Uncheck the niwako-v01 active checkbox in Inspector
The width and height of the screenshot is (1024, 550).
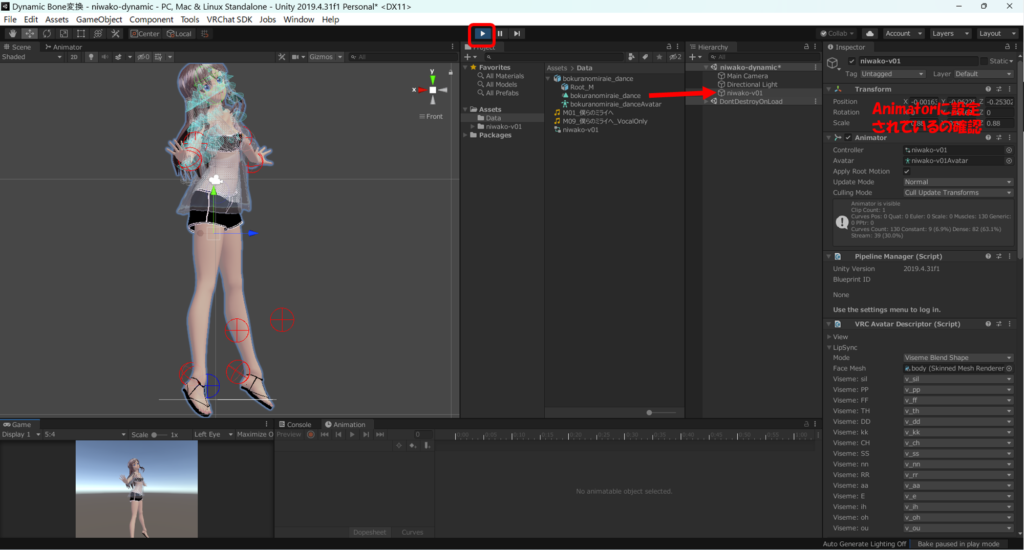(x=852, y=61)
